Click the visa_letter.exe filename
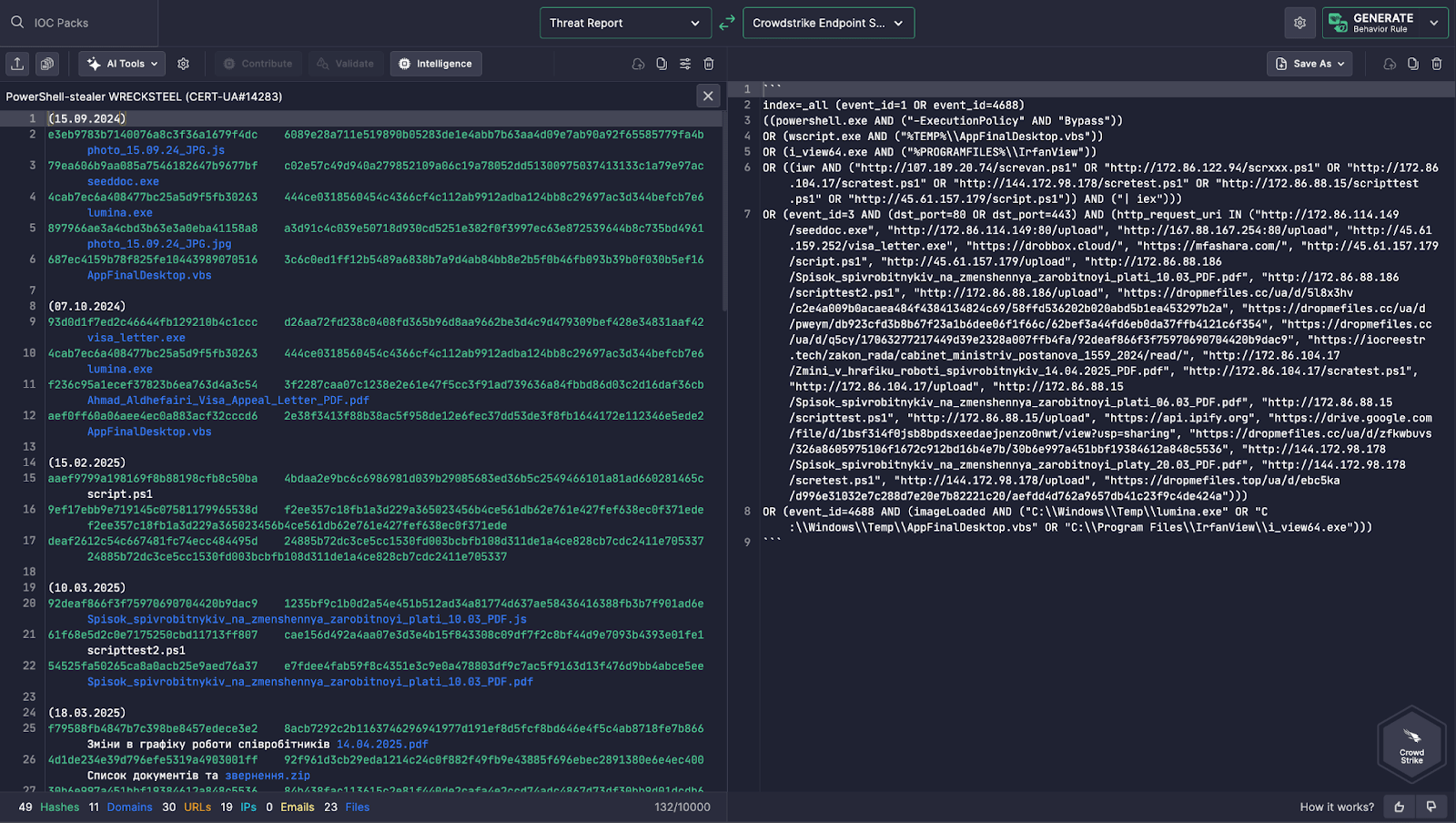1456x823 pixels. pyautogui.click(x=136, y=338)
